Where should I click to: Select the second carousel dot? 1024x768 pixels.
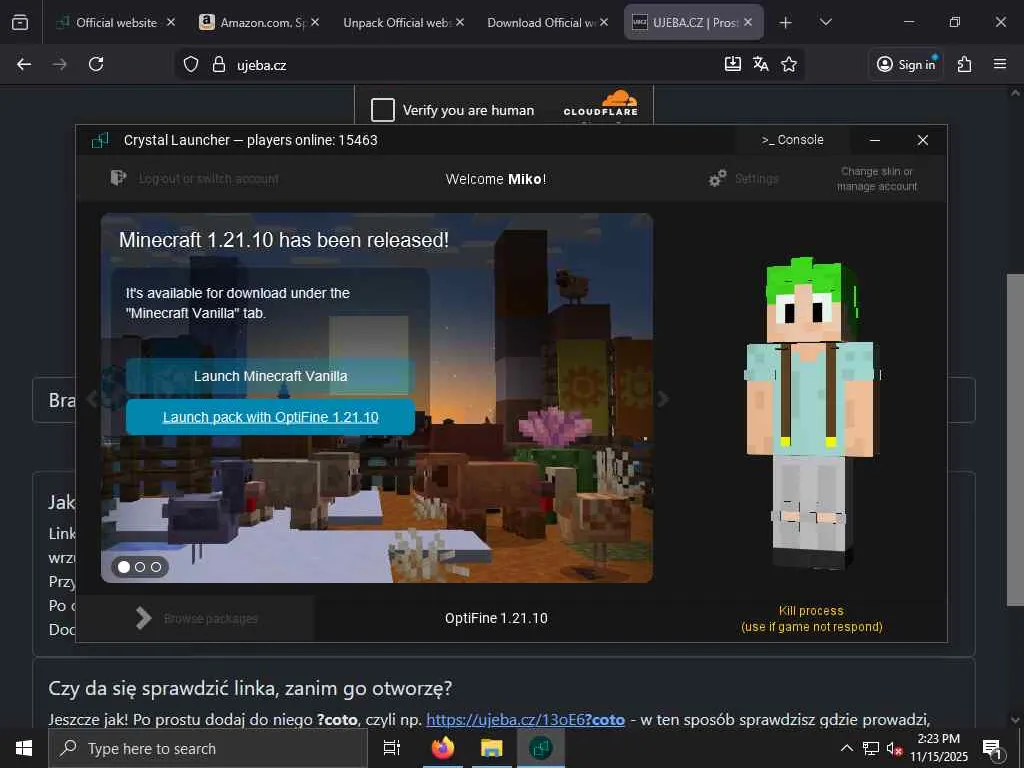coord(140,567)
